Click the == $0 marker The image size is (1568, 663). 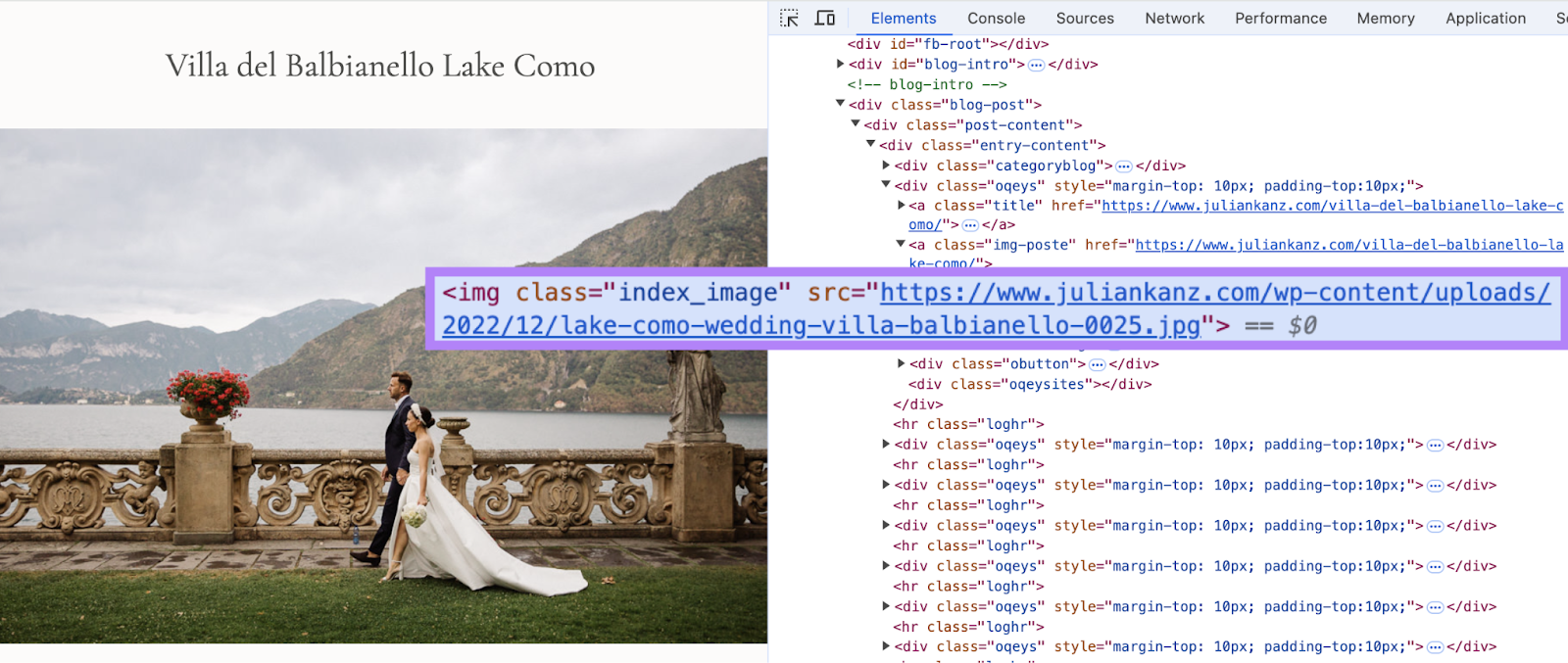[1281, 325]
